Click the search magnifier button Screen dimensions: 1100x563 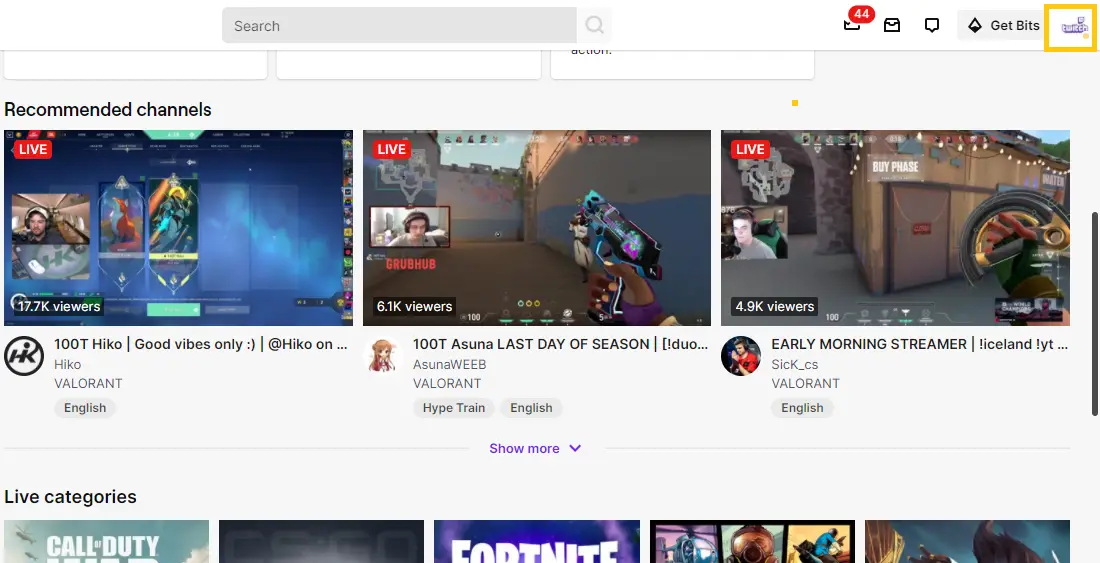pyautogui.click(x=594, y=26)
